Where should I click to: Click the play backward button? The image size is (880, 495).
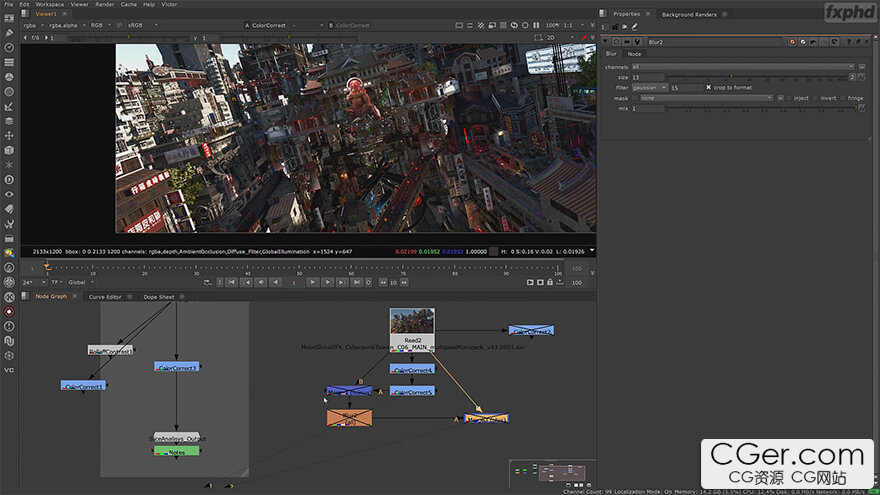tap(275, 282)
